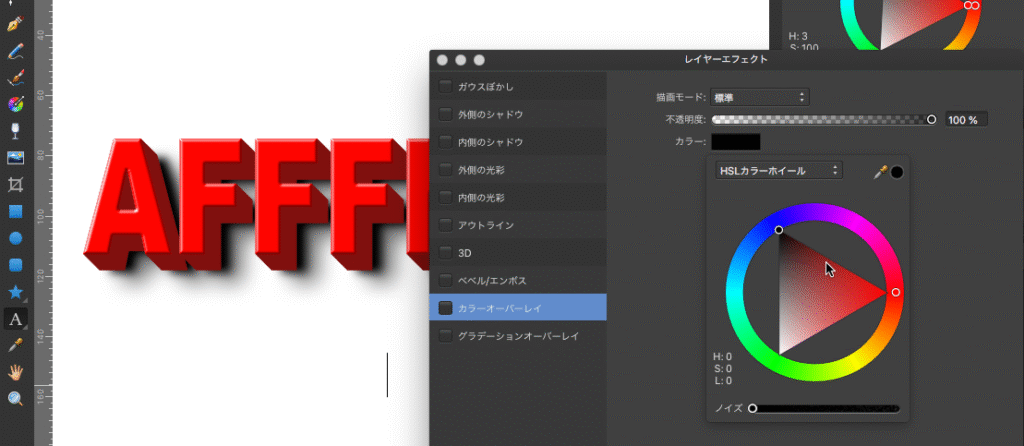Viewport: 1024px width, 446px height.
Task: Select the Crop tool
Action: [x=16, y=184]
